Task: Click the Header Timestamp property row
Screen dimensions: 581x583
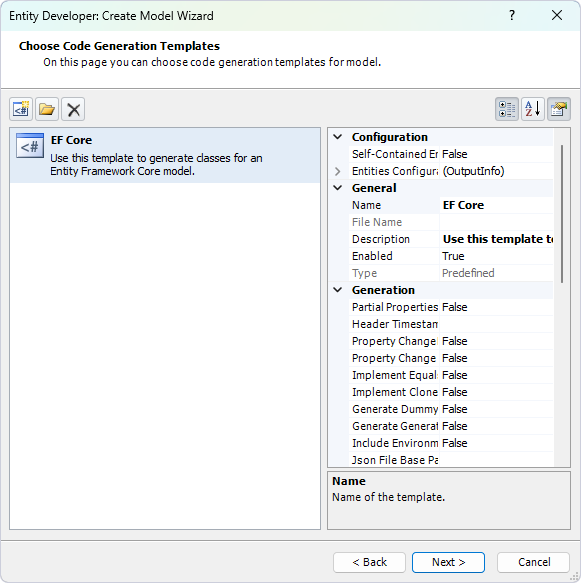Action: click(x=451, y=324)
